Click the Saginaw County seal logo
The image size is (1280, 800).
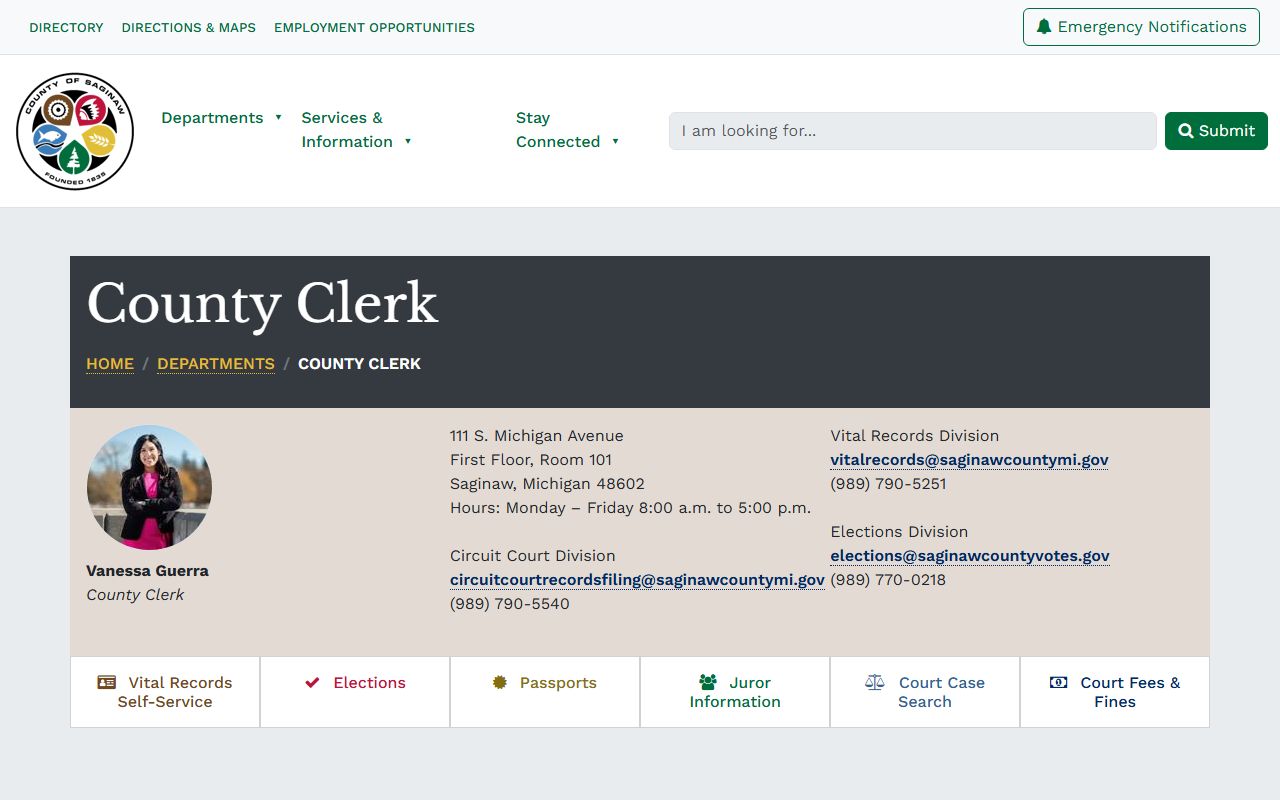pos(75,131)
